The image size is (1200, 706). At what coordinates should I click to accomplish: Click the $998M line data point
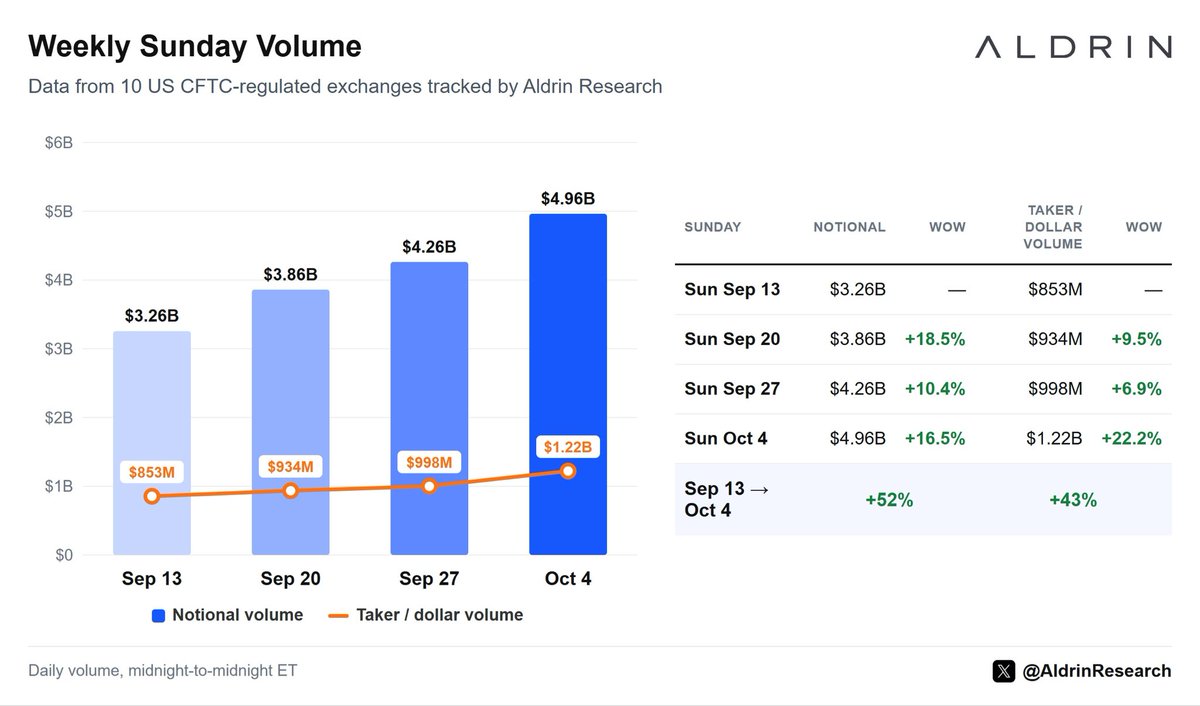pyautogui.click(x=429, y=486)
